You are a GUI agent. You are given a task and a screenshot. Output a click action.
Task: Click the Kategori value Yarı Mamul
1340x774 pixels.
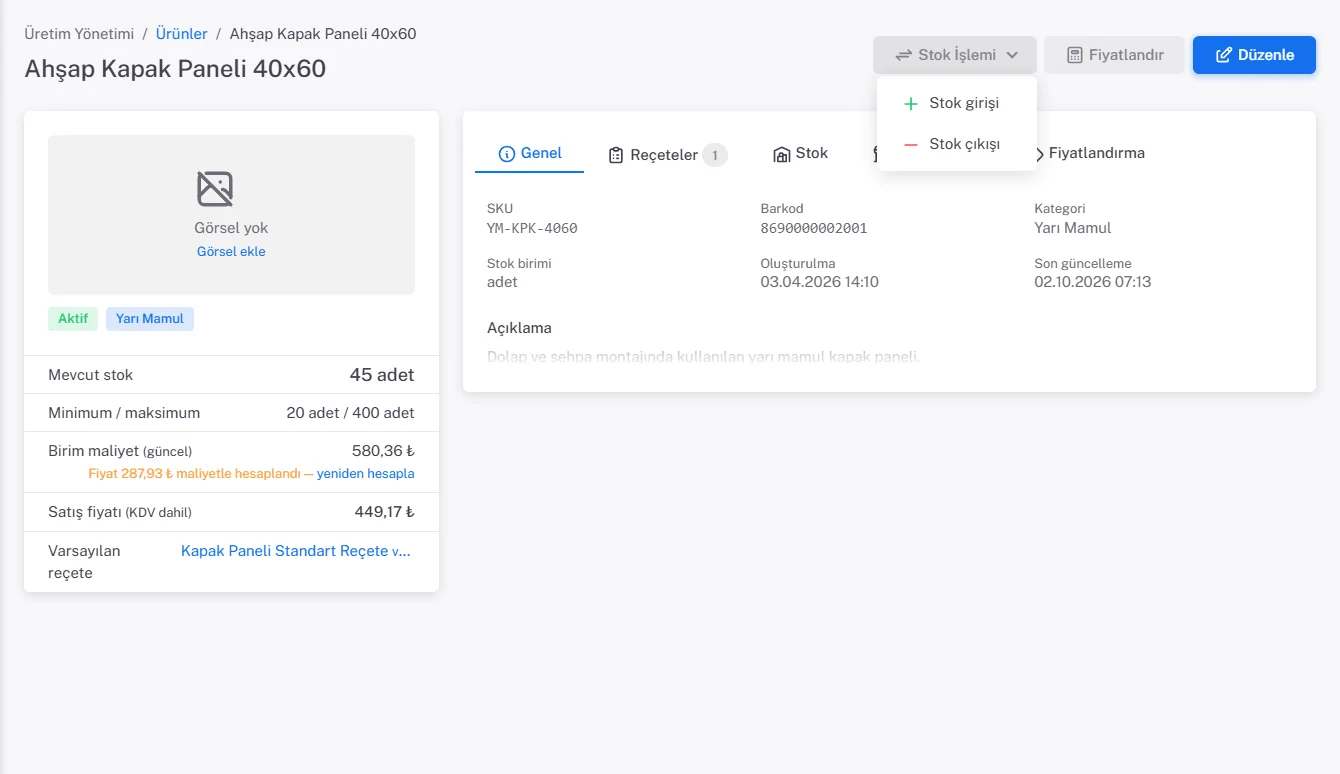[x=1073, y=228]
